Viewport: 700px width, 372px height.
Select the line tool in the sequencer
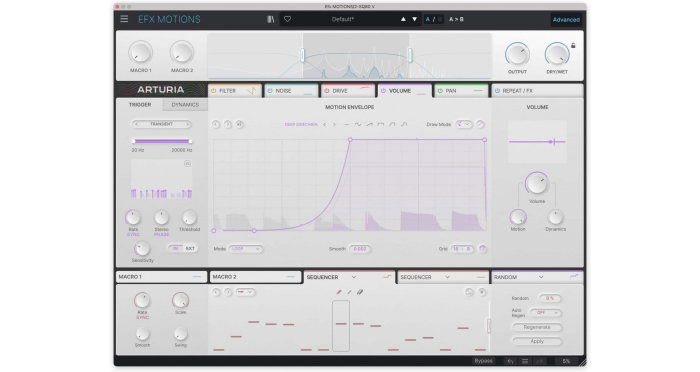point(349,292)
